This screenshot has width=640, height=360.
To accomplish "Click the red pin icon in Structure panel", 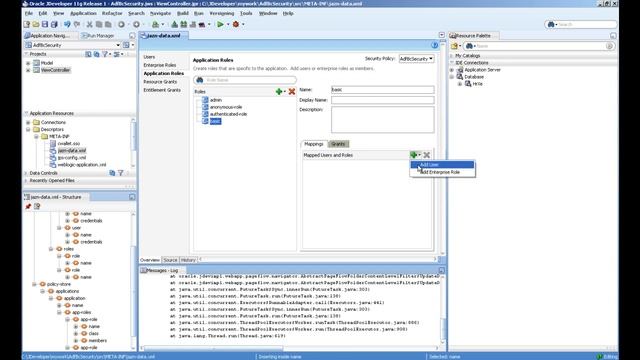I will pyautogui.click(x=28, y=207).
